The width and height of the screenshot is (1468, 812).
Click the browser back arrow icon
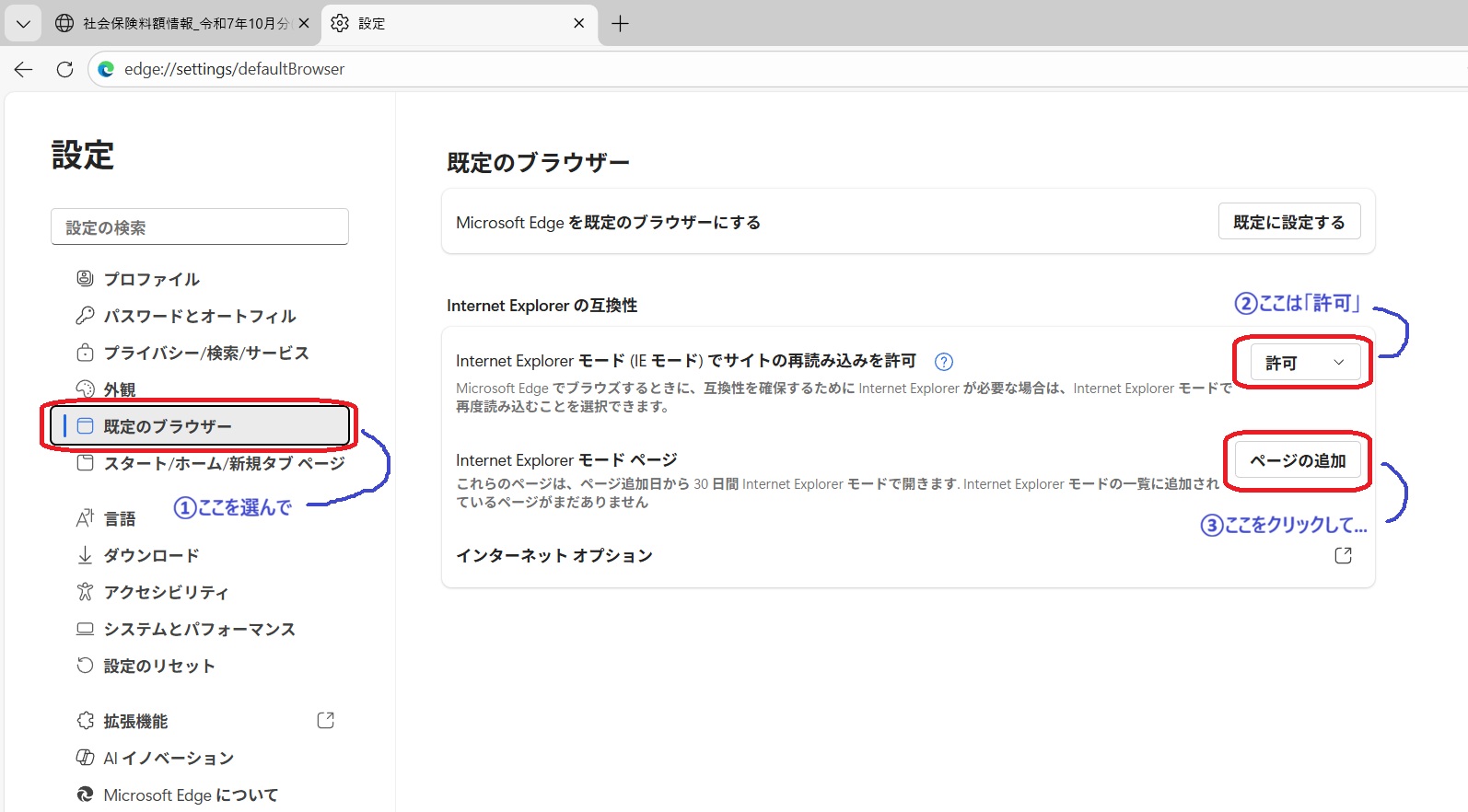[x=24, y=69]
